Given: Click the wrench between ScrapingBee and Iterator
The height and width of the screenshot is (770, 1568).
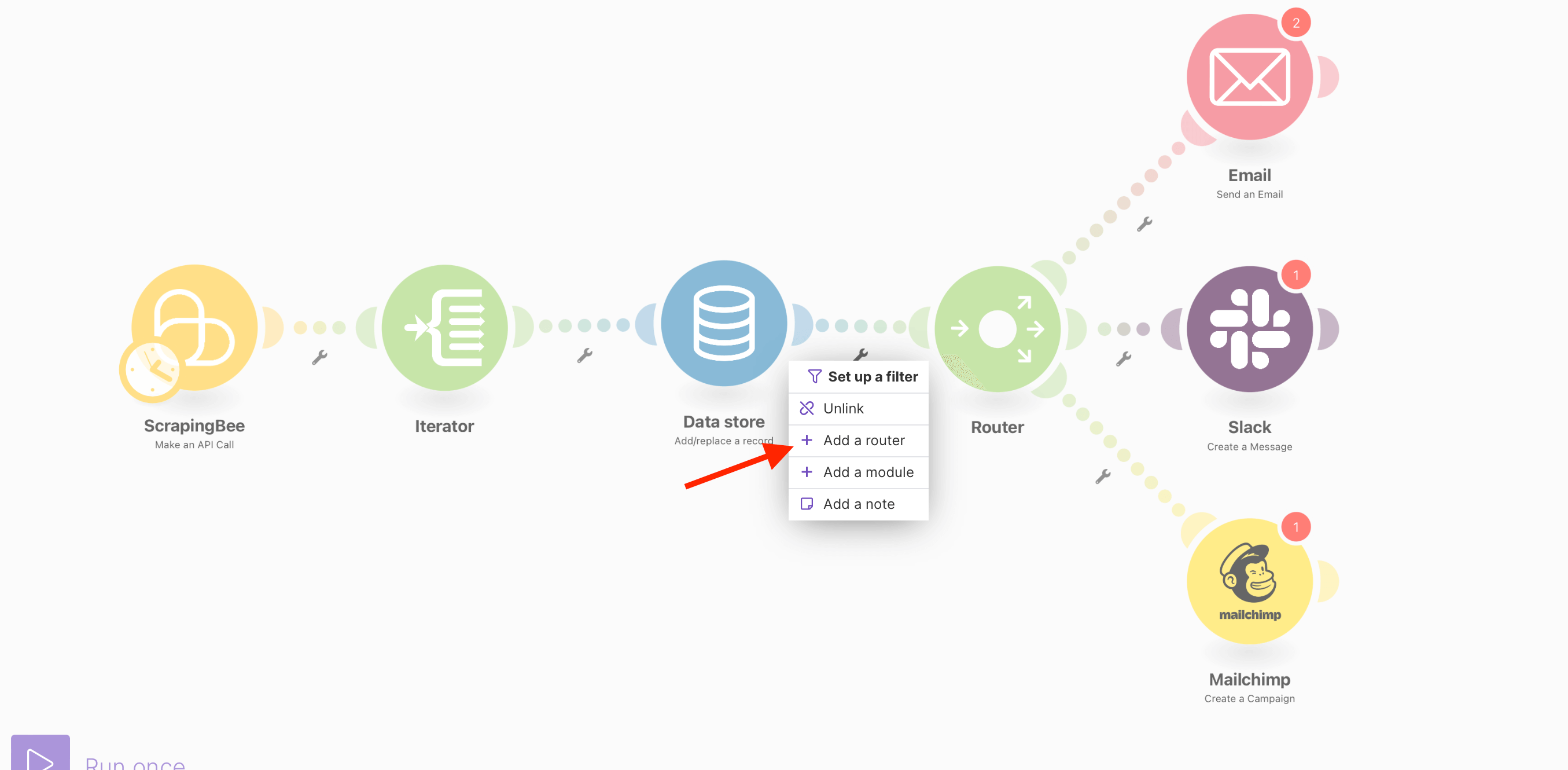Looking at the screenshot, I should pos(319,357).
